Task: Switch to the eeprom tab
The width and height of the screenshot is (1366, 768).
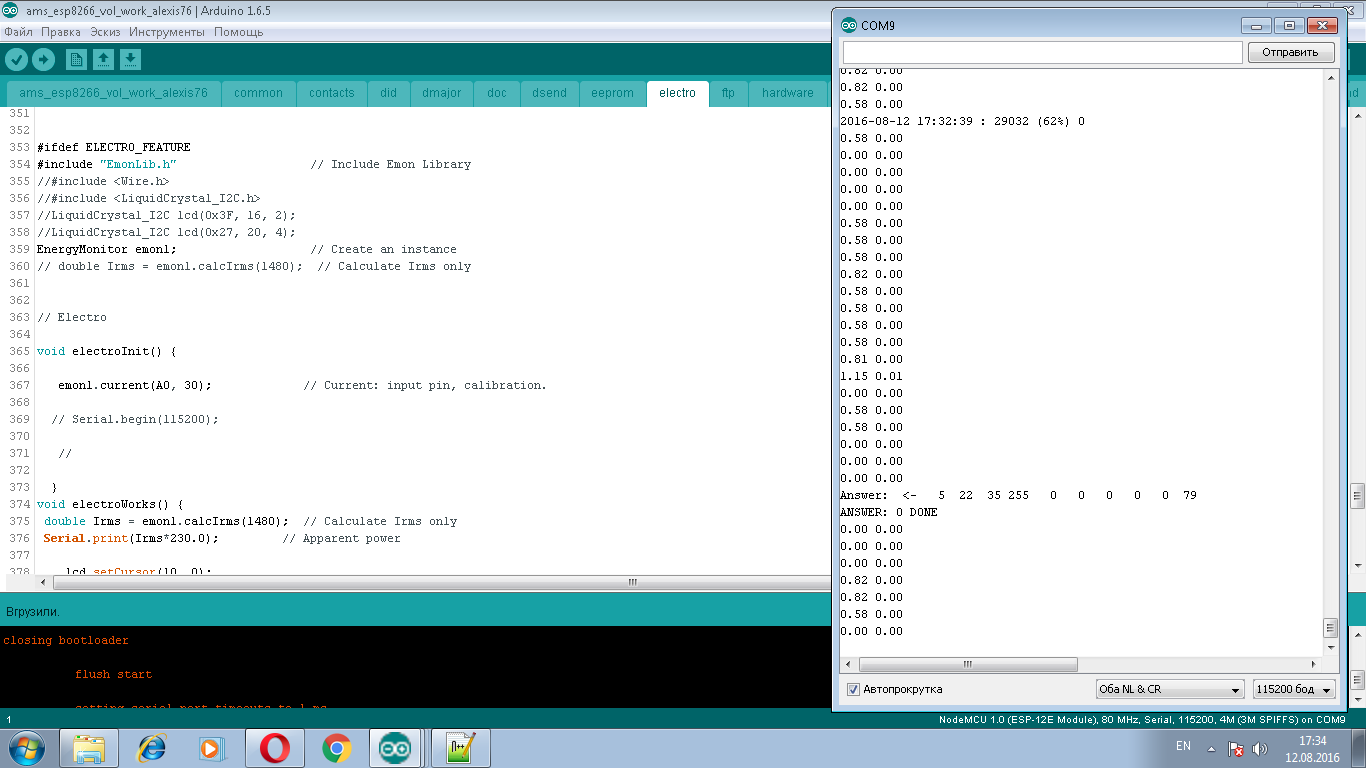Action: [x=612, y=93]
